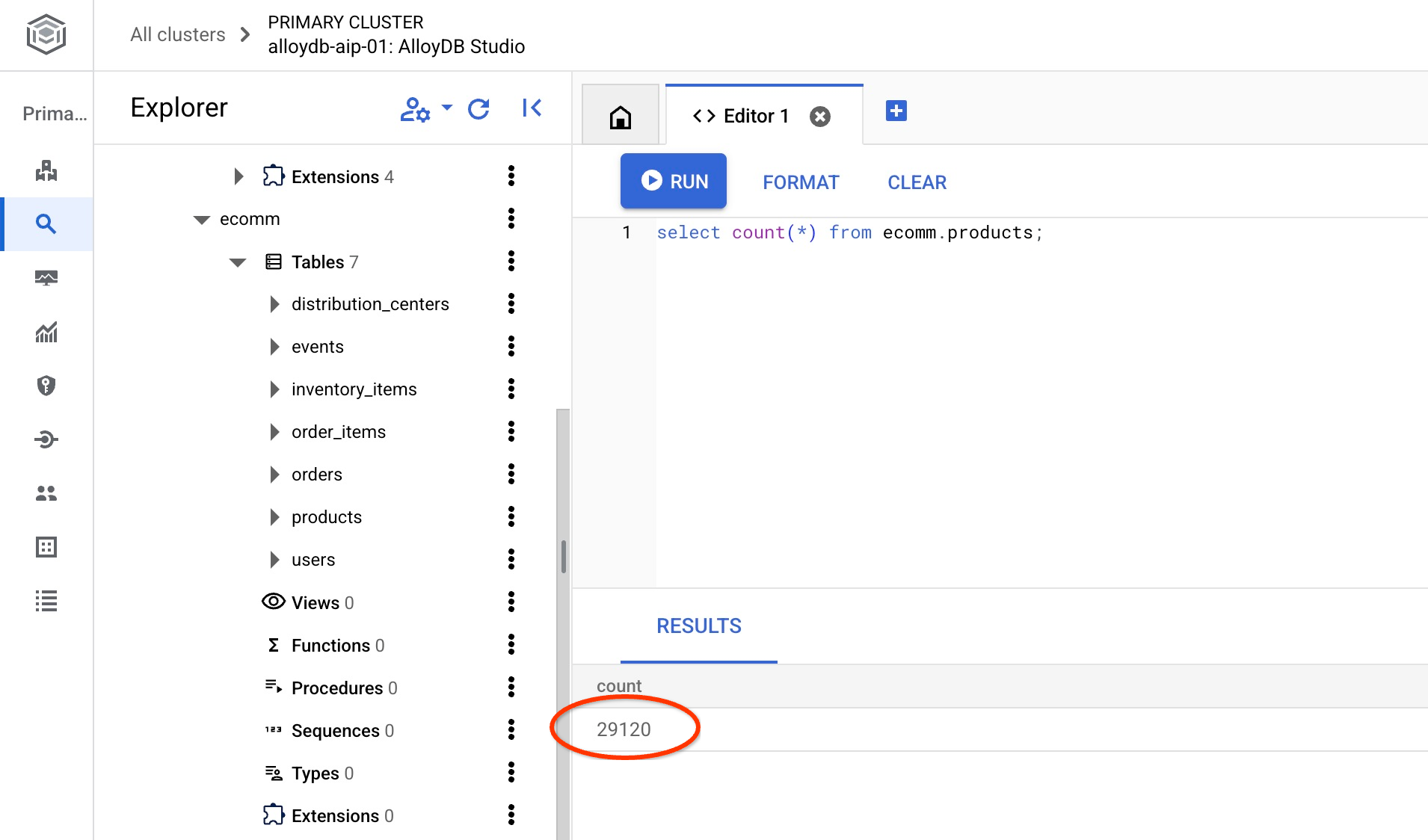Collapse the Explorer panel with arrow icon

click(x=532, y=108)
